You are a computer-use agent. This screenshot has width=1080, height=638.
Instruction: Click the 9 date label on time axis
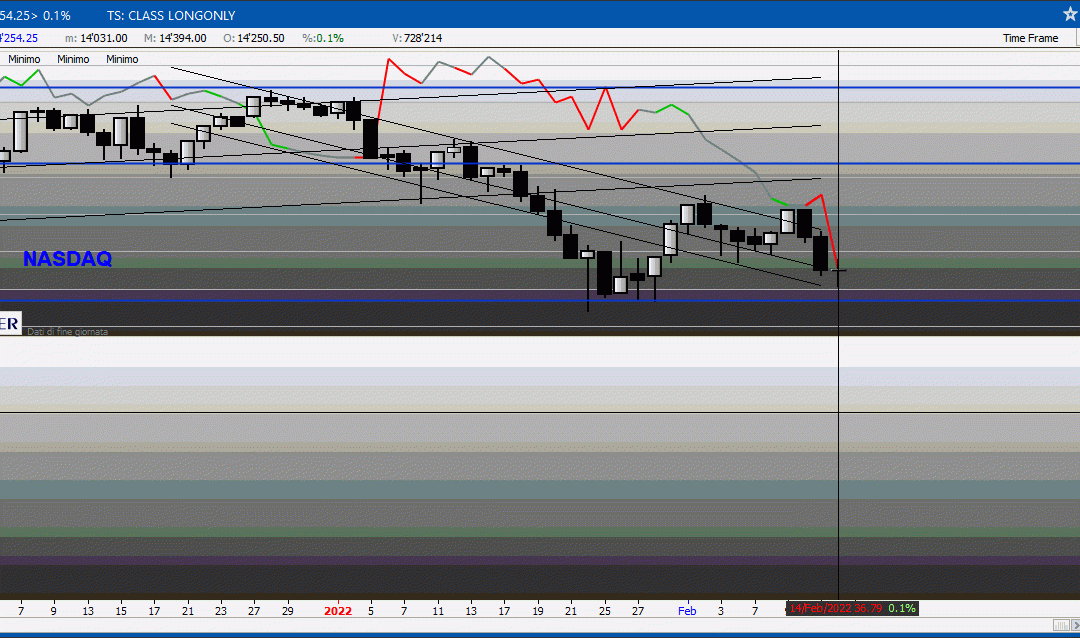click(54, 610)
